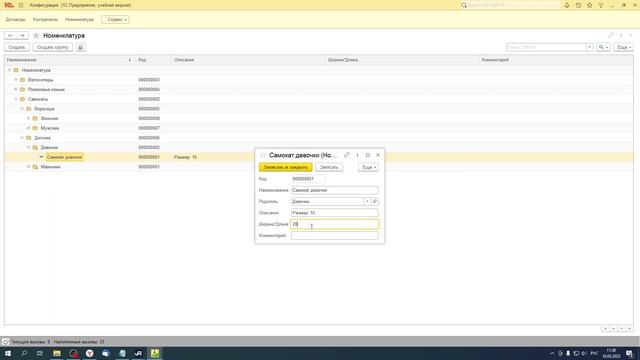The image size is (640, 360).
Task: Maximize the Самокат девочки dialog
Action: 368,155
